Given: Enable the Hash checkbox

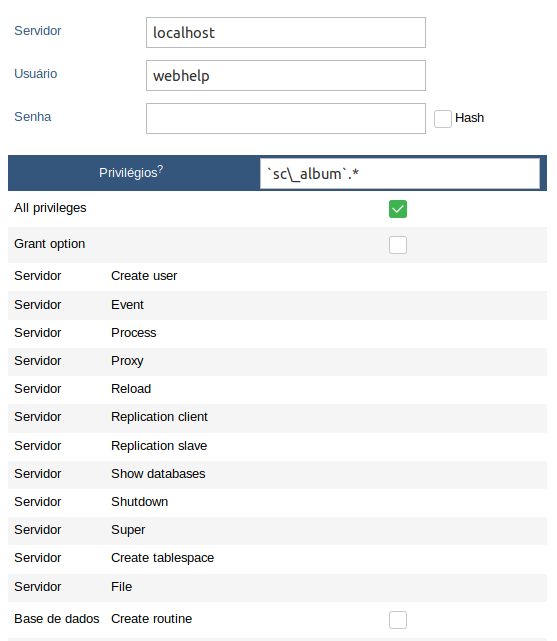Looking at the screenshot, I should pos(443,119).
